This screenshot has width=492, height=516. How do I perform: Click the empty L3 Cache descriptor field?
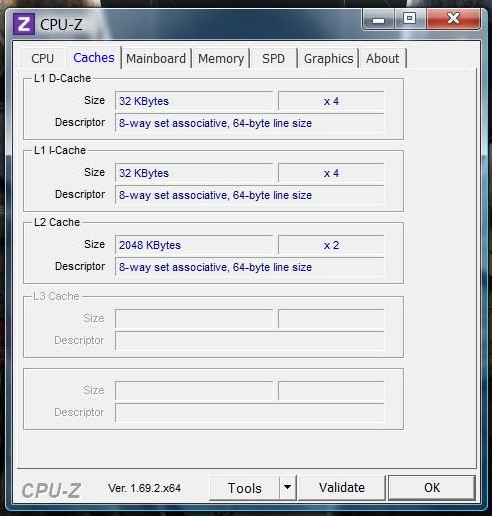point(250,341)
